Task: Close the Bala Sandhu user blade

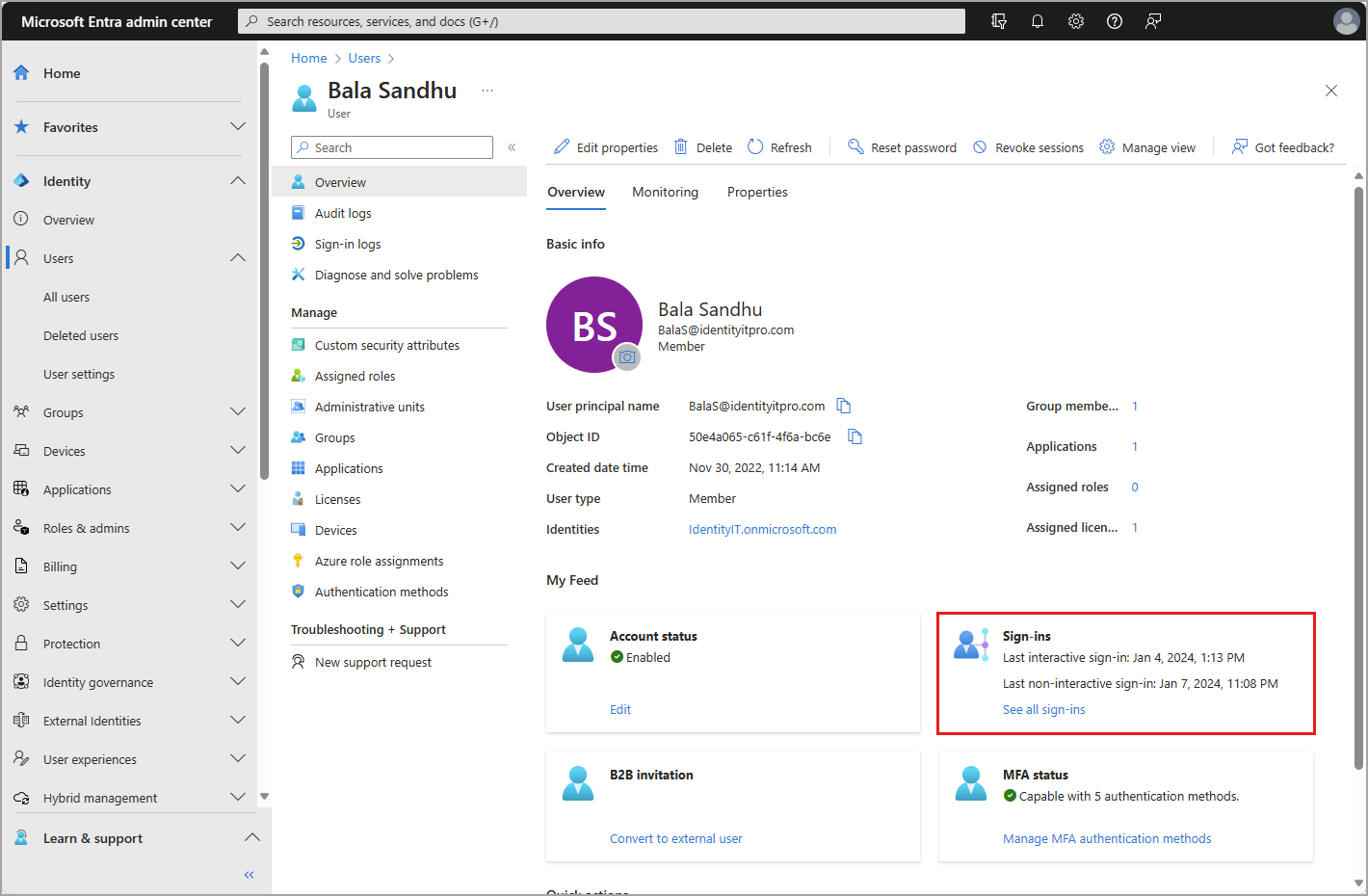Action: point(1331,91)
